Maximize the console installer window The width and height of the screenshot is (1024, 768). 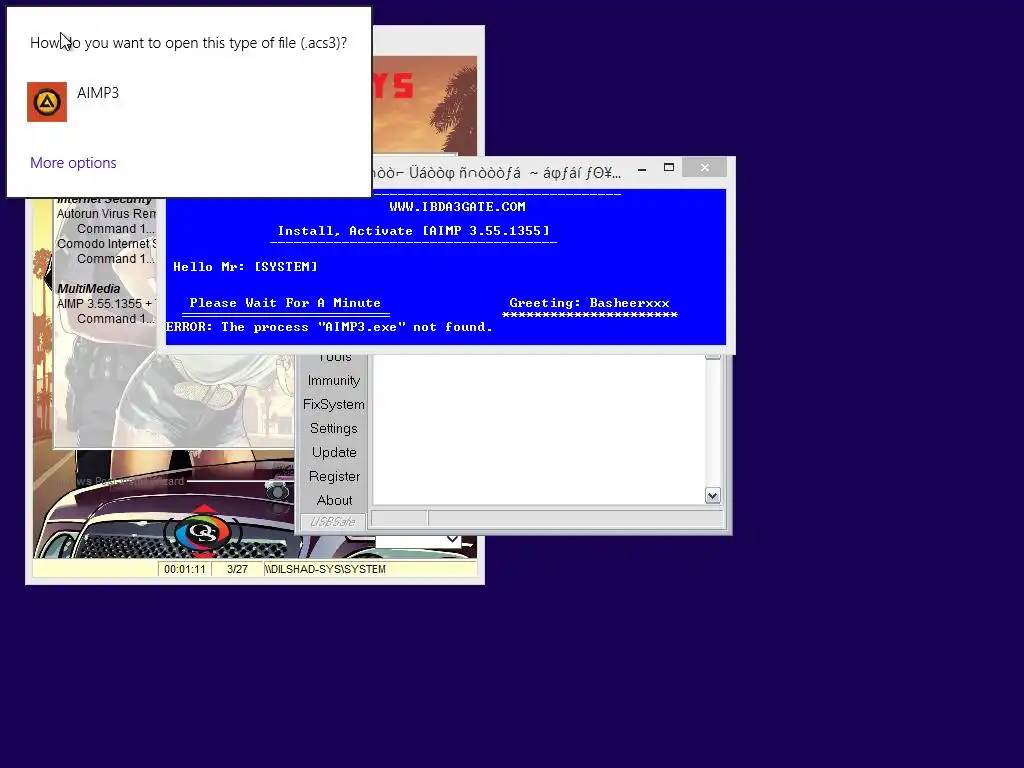pyautogui.click(x=669, y=168)
